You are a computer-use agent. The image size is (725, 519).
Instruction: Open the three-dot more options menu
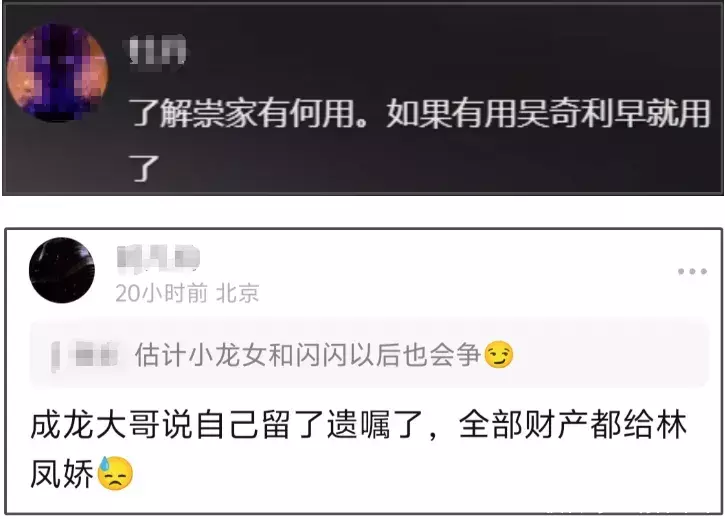point(692,272)
